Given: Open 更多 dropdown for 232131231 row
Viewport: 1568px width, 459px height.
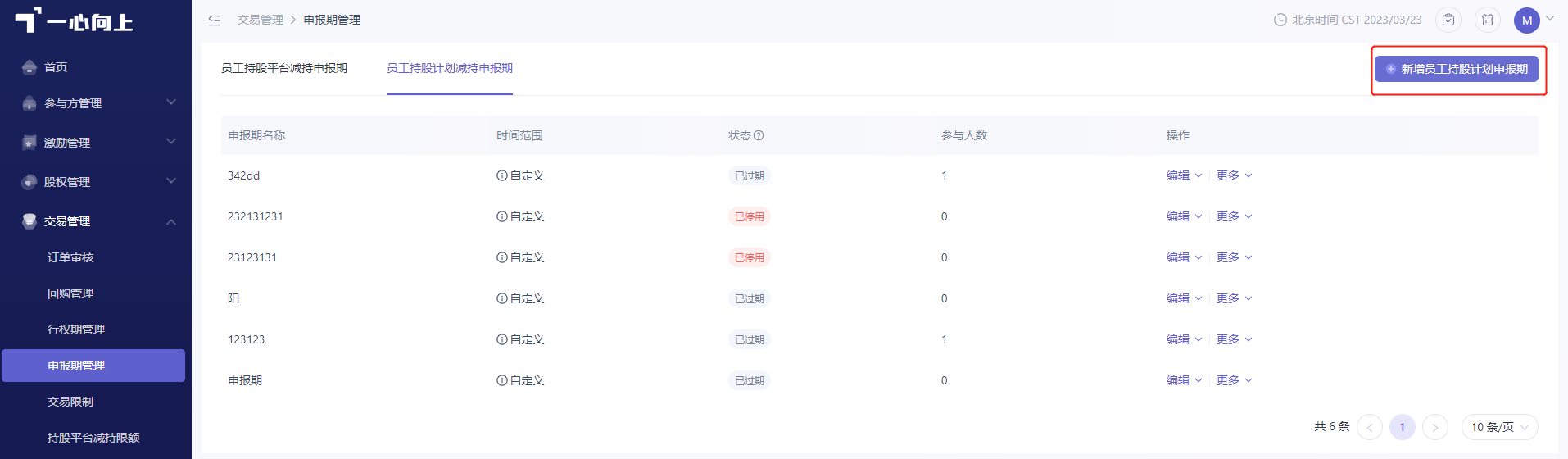Looking at the screenshot, I should click(1234, 216).
